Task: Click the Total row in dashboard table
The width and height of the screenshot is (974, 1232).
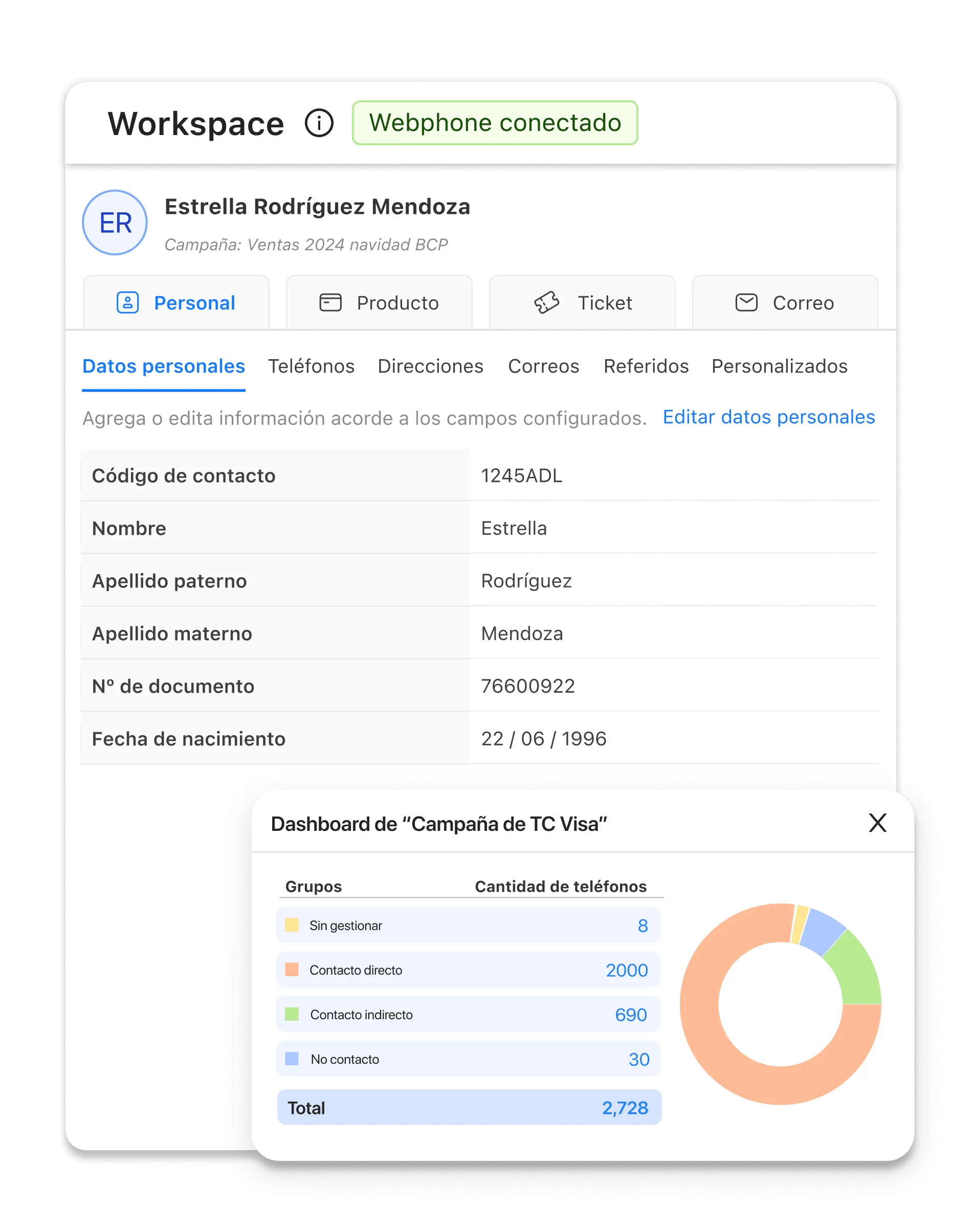Action: [x=469, y=1108]
